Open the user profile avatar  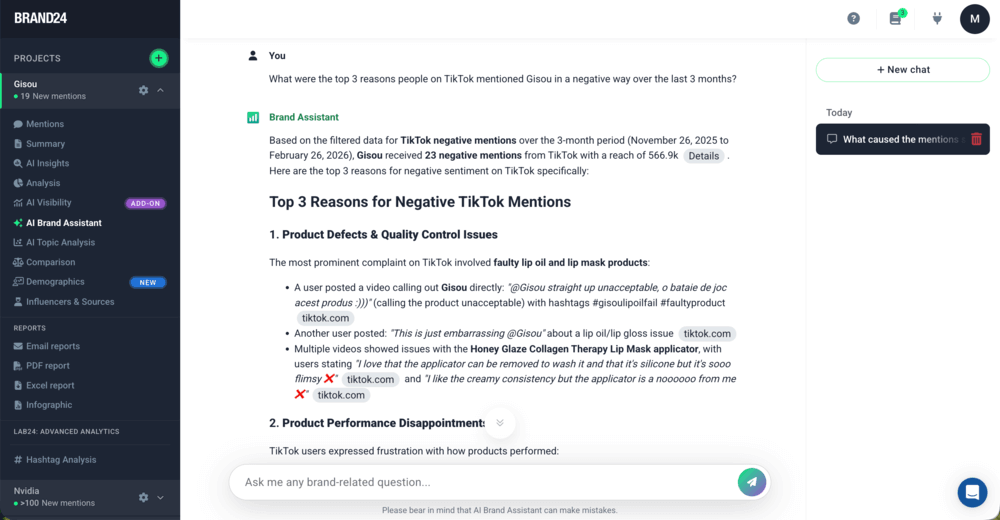tap(974, 19)
